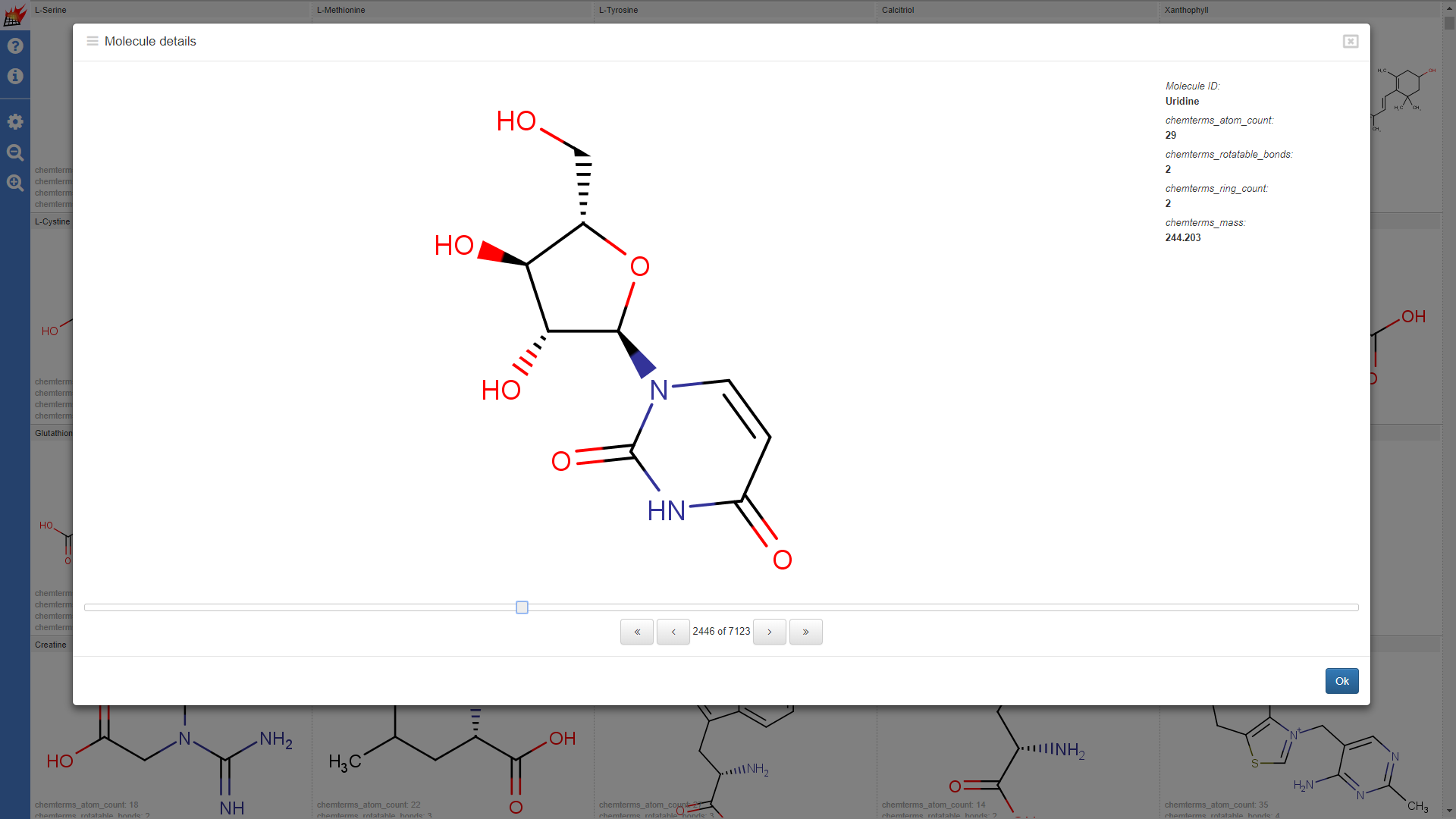Open the help question mark icon
The image size is (1456, 819).
15,46
